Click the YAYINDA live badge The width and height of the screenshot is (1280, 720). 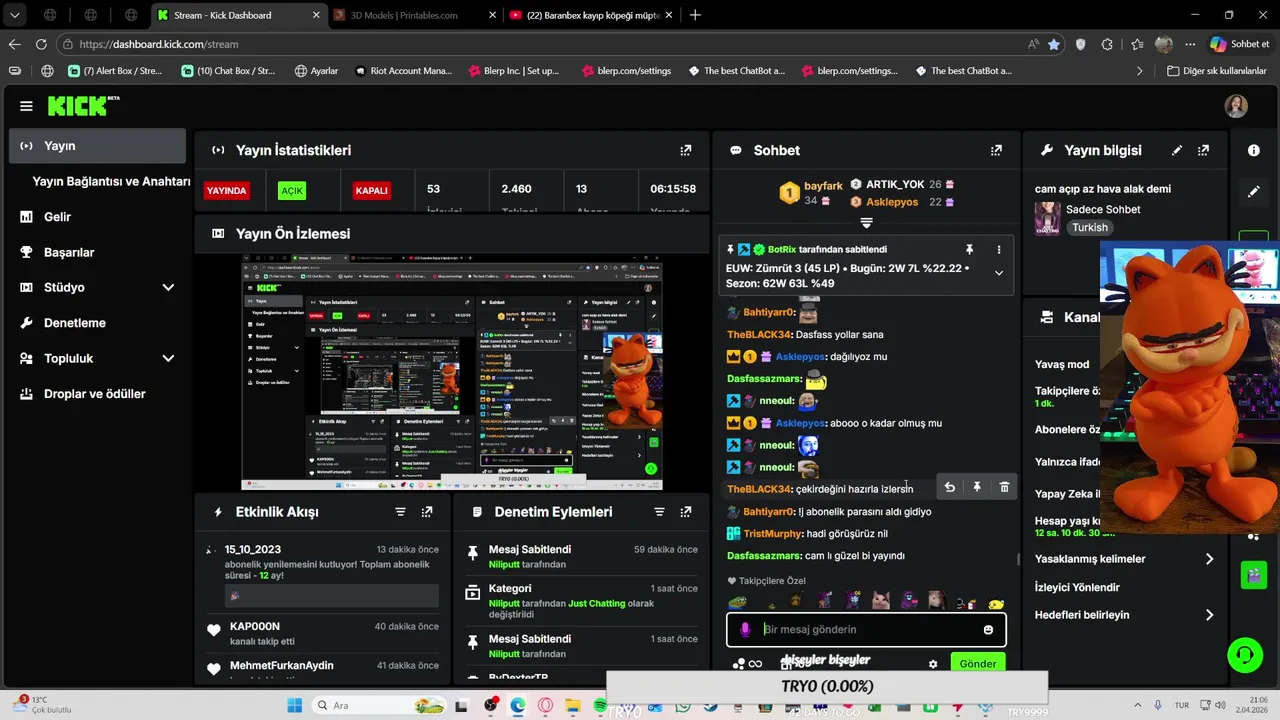(x=226, y=190)
